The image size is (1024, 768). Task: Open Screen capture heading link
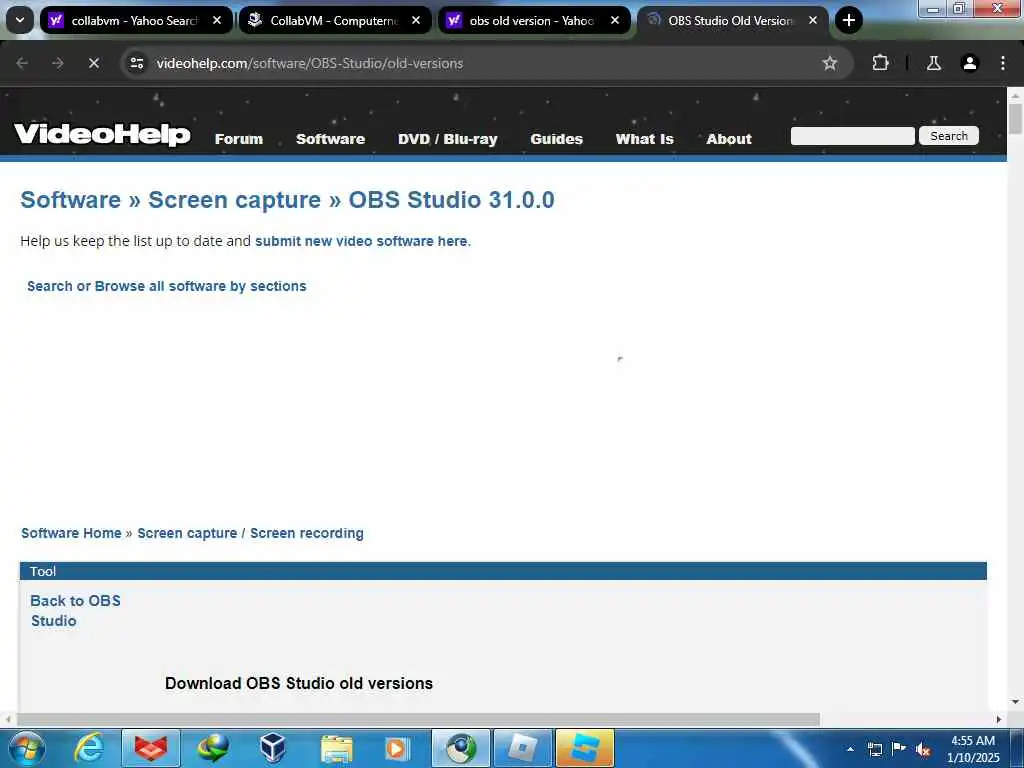(234, 200)
